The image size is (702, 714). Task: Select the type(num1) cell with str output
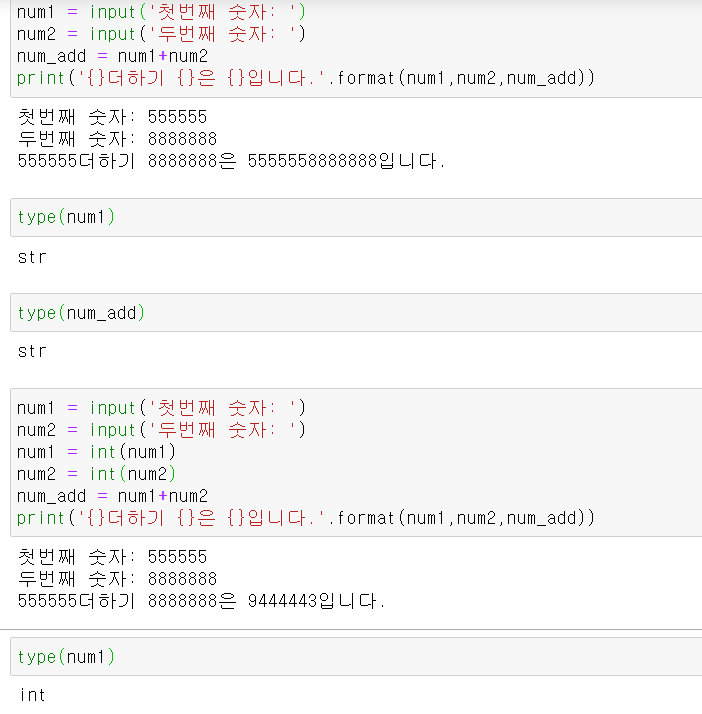356,217
